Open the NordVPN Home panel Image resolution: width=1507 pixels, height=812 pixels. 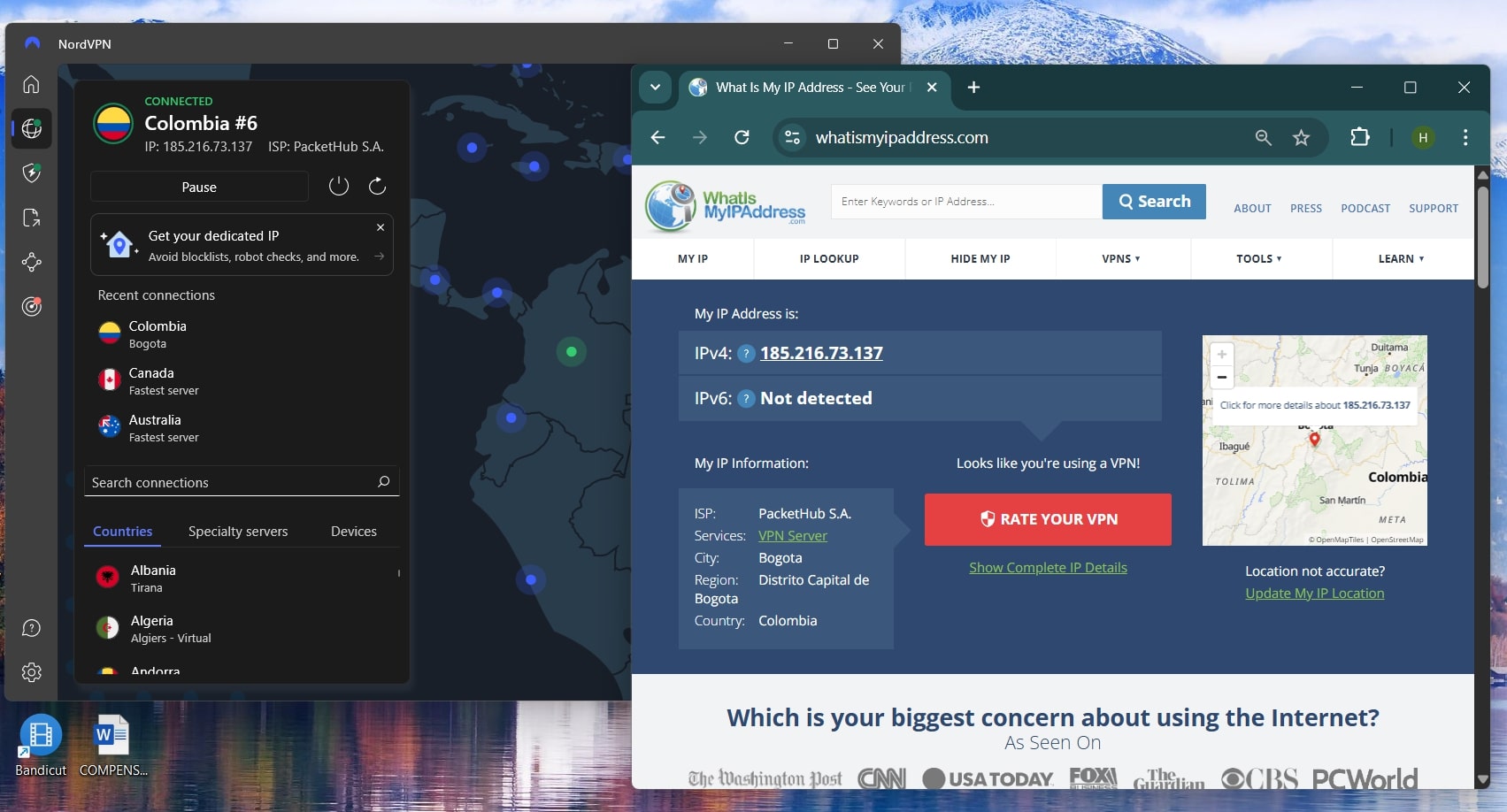pyautogui.click(x=32, y=84)
